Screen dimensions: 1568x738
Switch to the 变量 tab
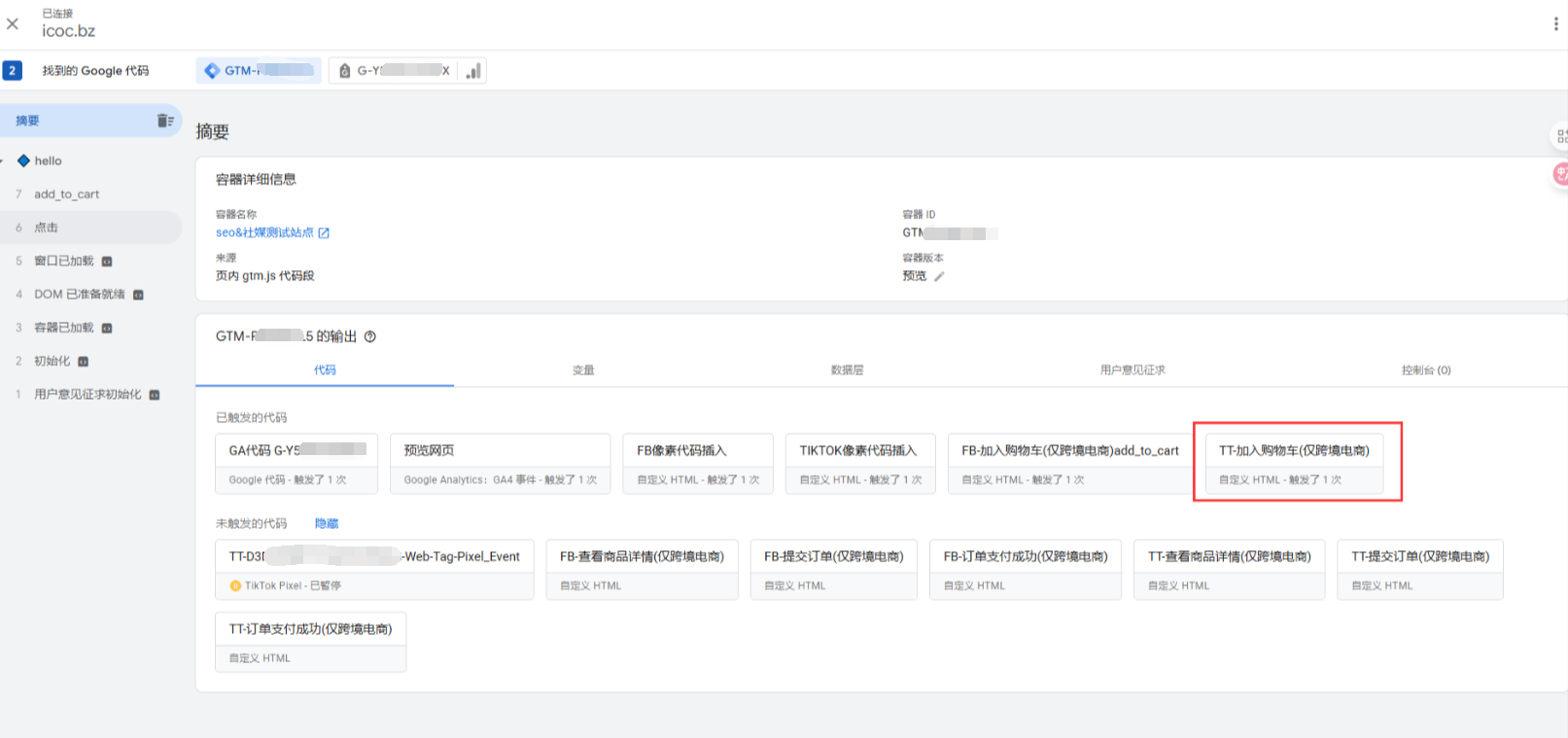tap(583, 370)
